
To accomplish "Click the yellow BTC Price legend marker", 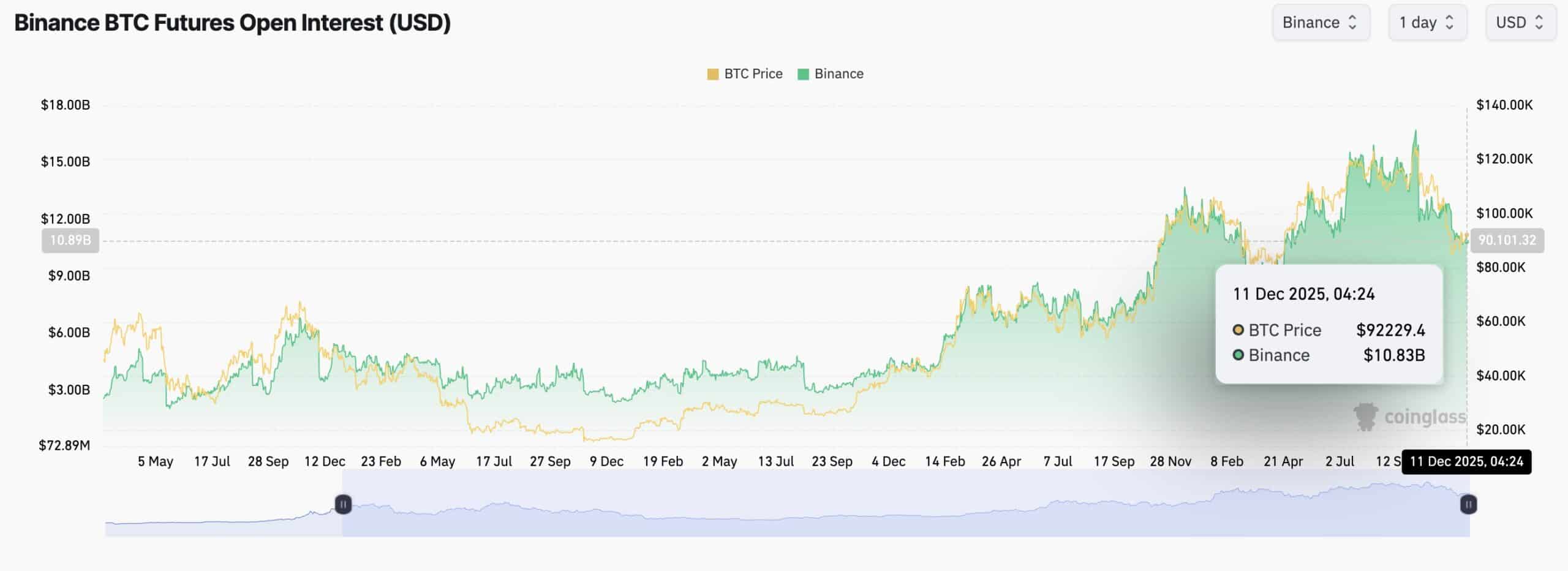I will 712,74.
